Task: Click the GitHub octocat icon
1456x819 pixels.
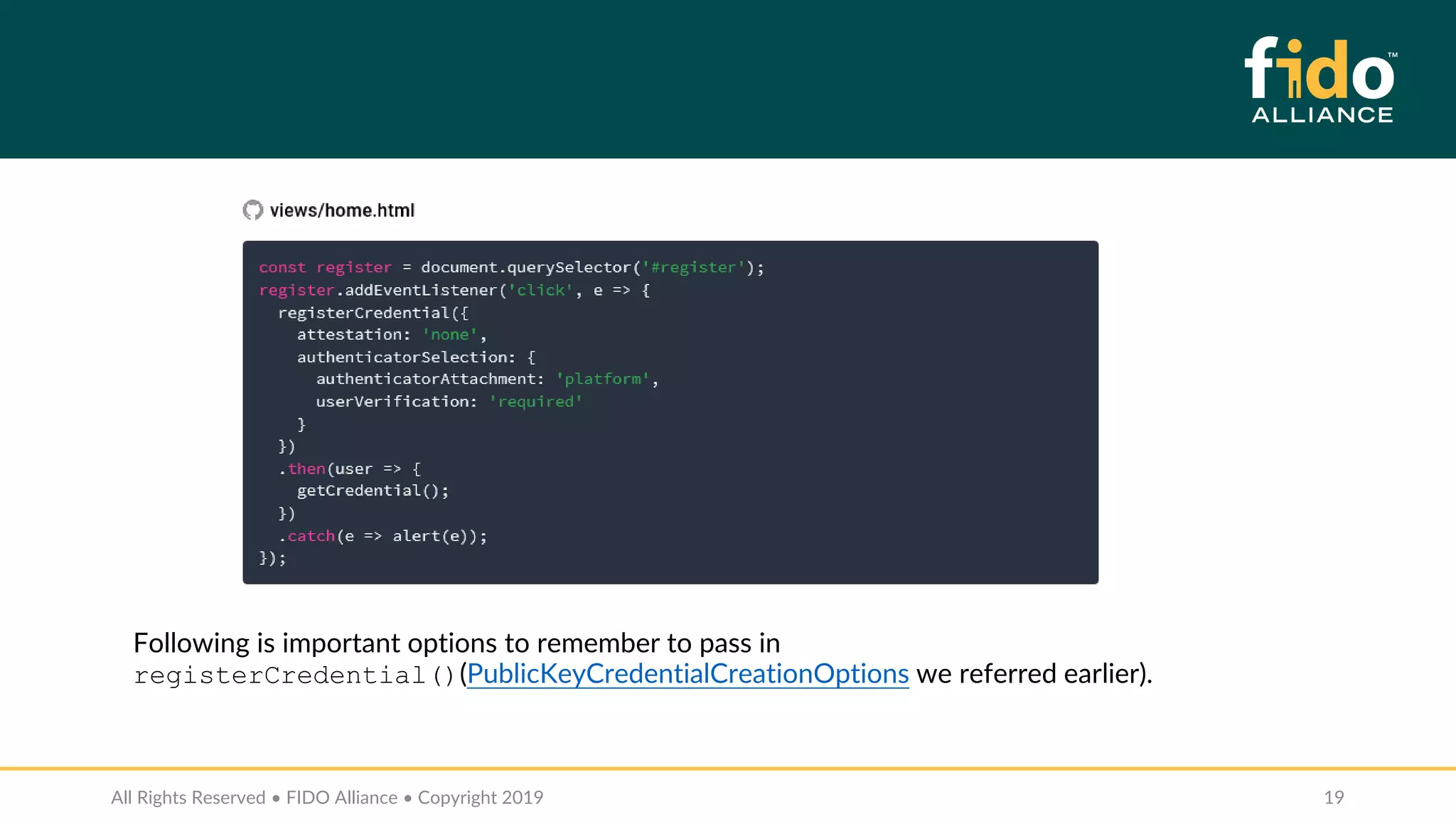Action: coord(252,210)
